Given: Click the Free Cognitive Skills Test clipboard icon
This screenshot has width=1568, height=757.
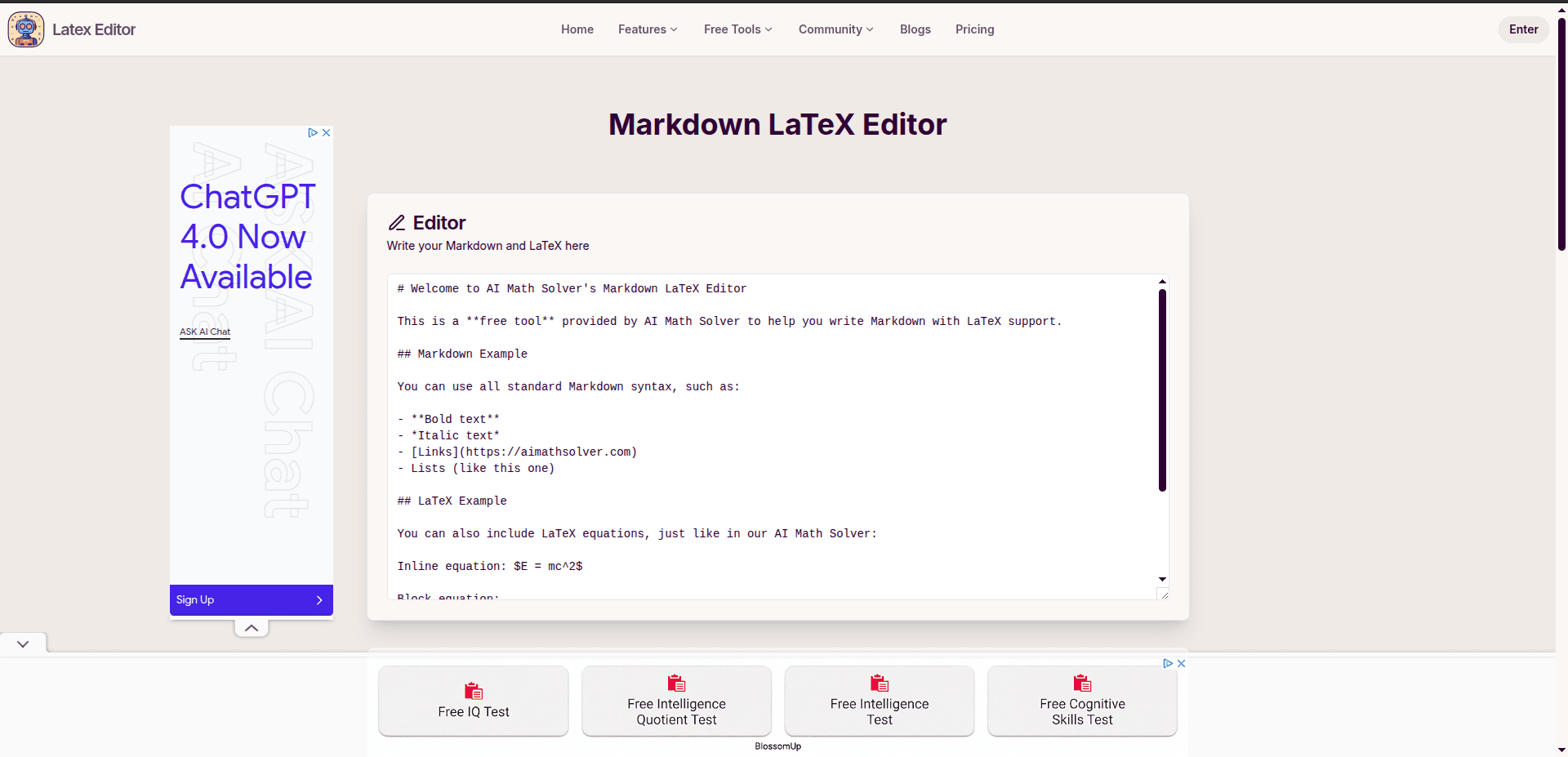Looking at the screenshot, I should click(x=1082, y=683).
